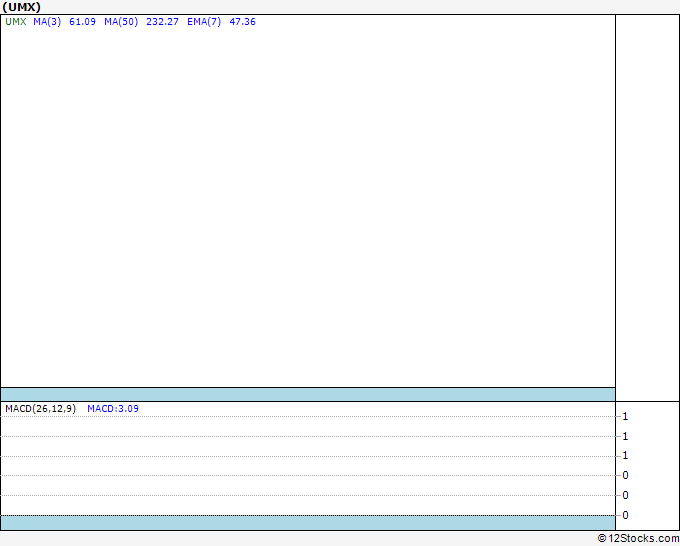Image resolution: width=680 pixels, height=546 pixels.
Task: Click the top MACD axis label 1
Action: point(625,416)
